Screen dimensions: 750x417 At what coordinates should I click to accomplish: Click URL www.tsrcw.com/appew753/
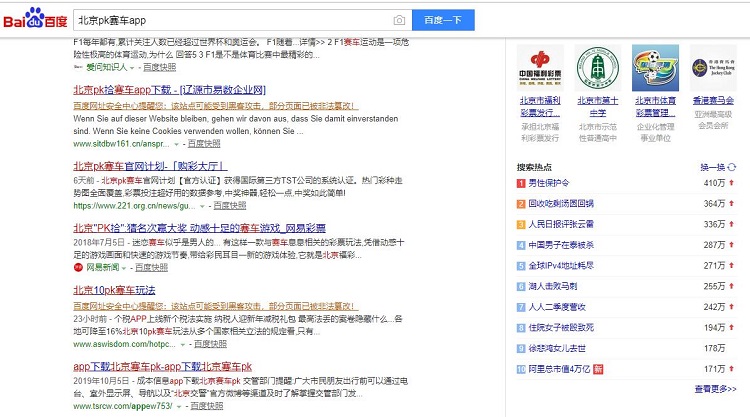tap(122, 406)
